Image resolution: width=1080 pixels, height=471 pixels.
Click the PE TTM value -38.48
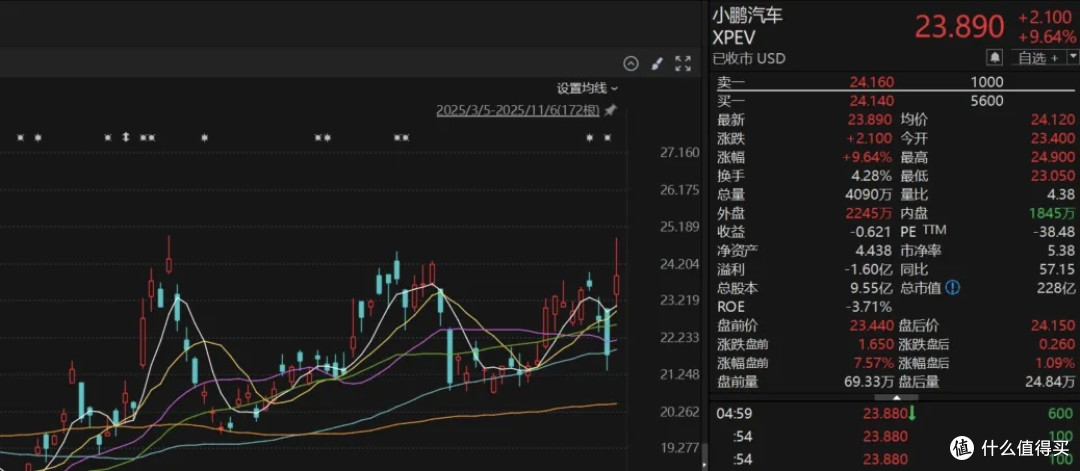pyautogui.click(x=1055, y=232)
